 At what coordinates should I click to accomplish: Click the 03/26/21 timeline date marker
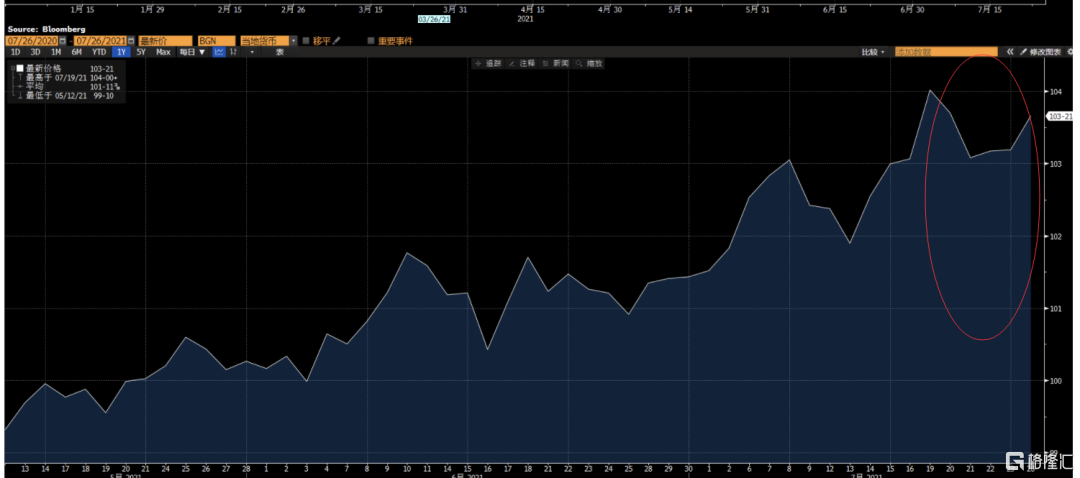pos(433,19)
